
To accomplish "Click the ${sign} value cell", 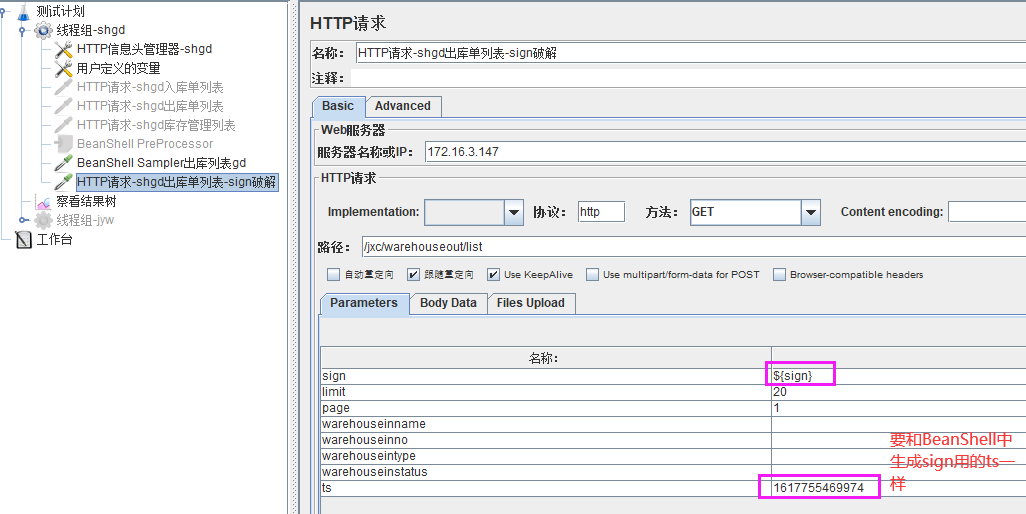I will 898,376.
